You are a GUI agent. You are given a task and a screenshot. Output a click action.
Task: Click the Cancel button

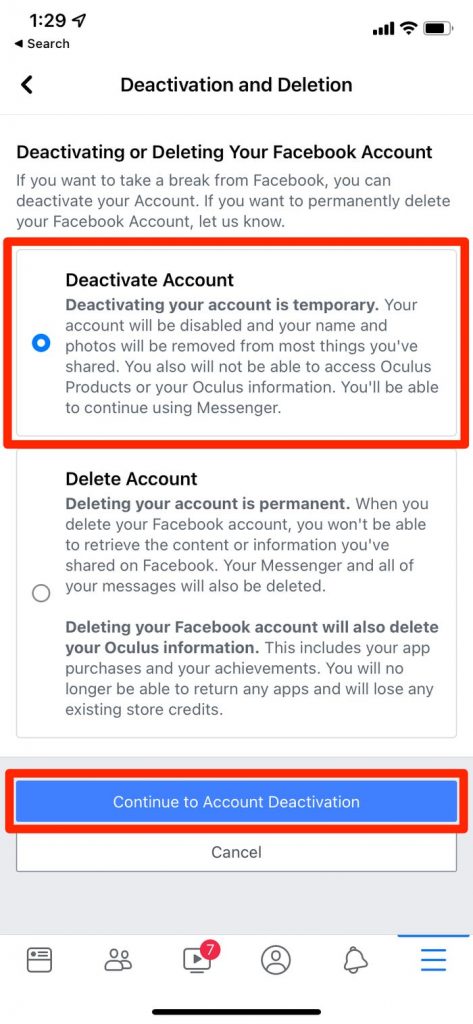[236, 852]
